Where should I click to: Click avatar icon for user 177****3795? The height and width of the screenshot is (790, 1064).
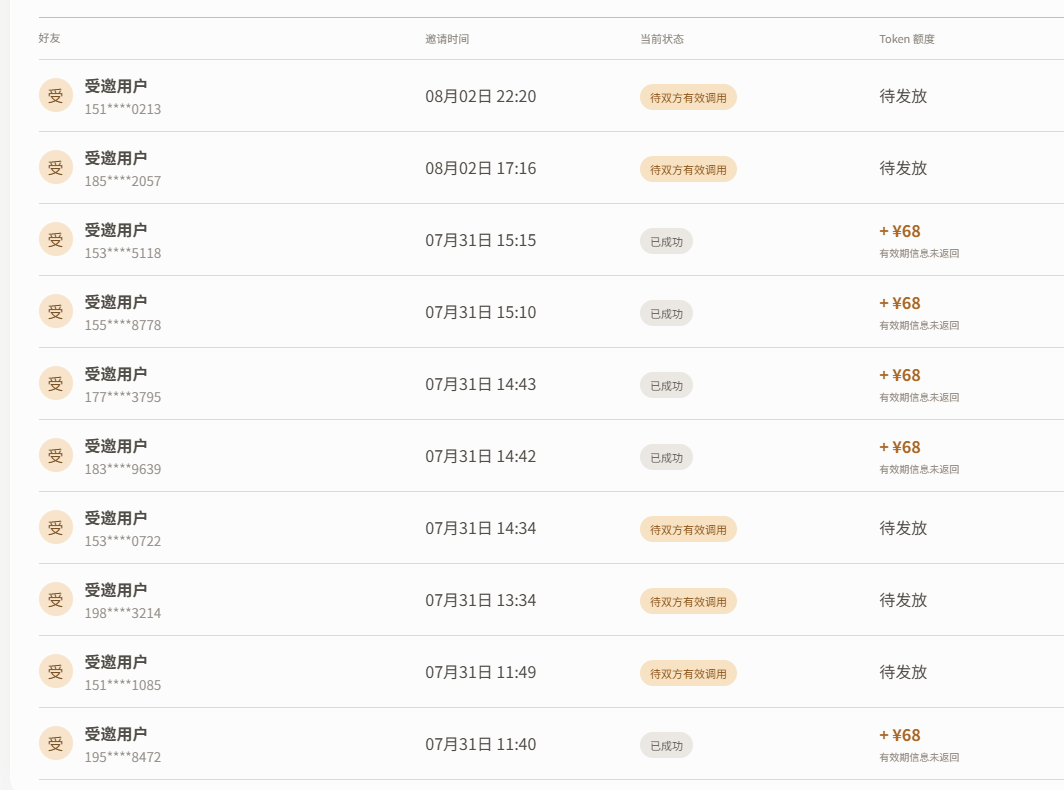[56, 383]
